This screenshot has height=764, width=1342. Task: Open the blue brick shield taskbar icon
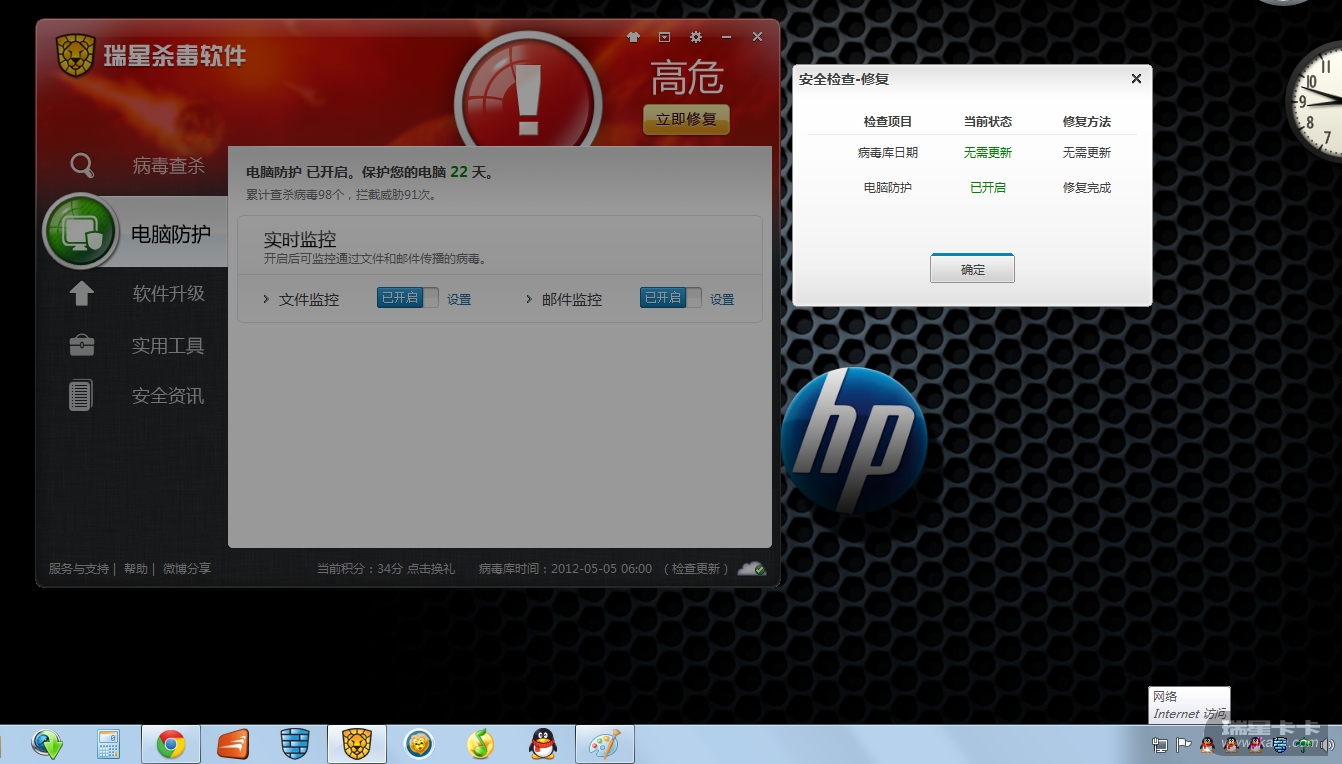295,744
